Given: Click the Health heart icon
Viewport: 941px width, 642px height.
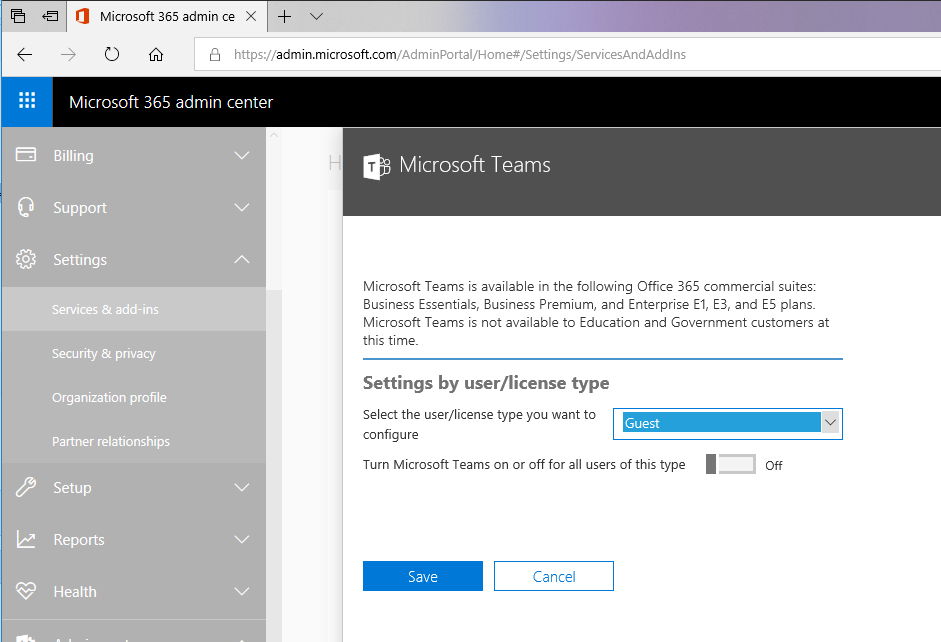Looking at the screenshot, I should [x=26, y=591].
